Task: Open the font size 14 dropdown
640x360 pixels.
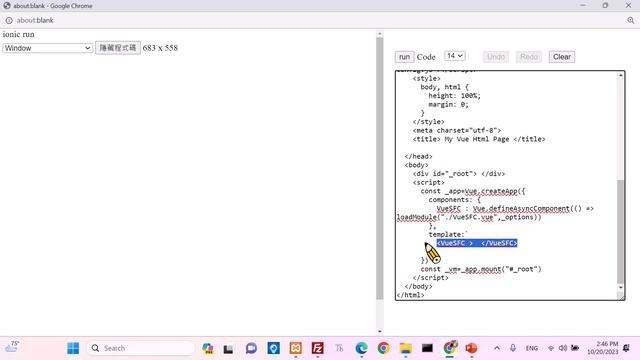Action: click(x=455, y=56)
